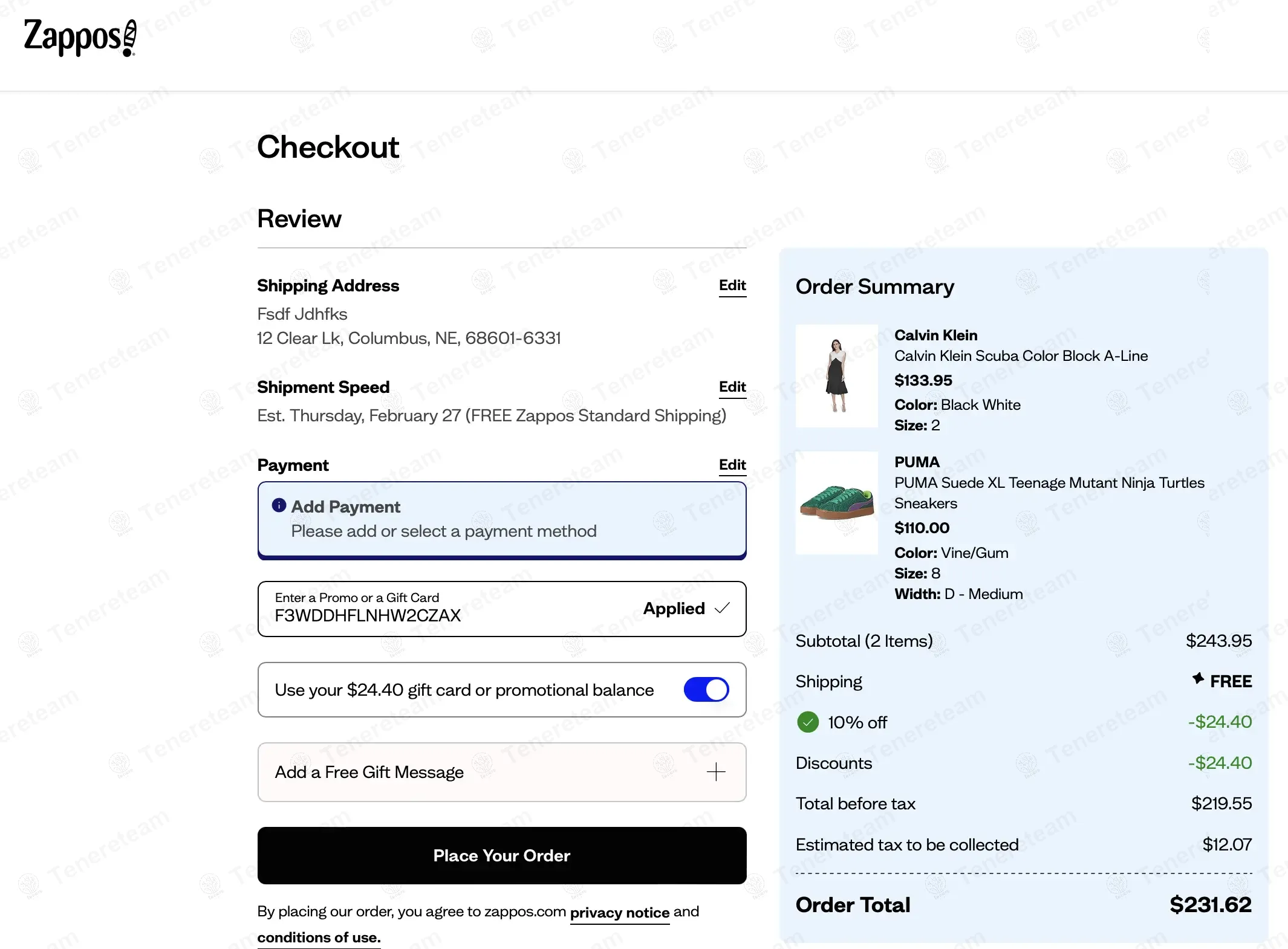The height and width of the screenshot is (949, 1288).
Task: Click the promo Applied checkmark icon
Action: 722,608
